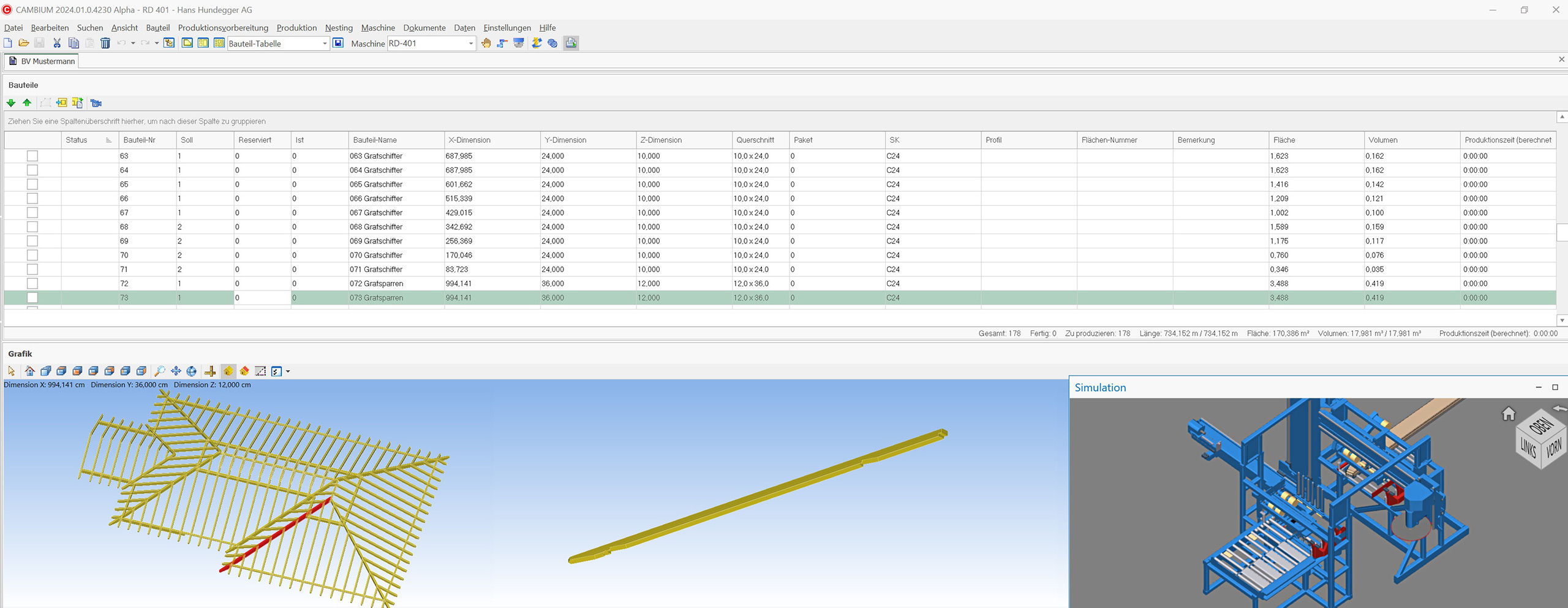
Task: Expand the Maschine RD-401 dropdown
Action: click(x=470, y=44)
